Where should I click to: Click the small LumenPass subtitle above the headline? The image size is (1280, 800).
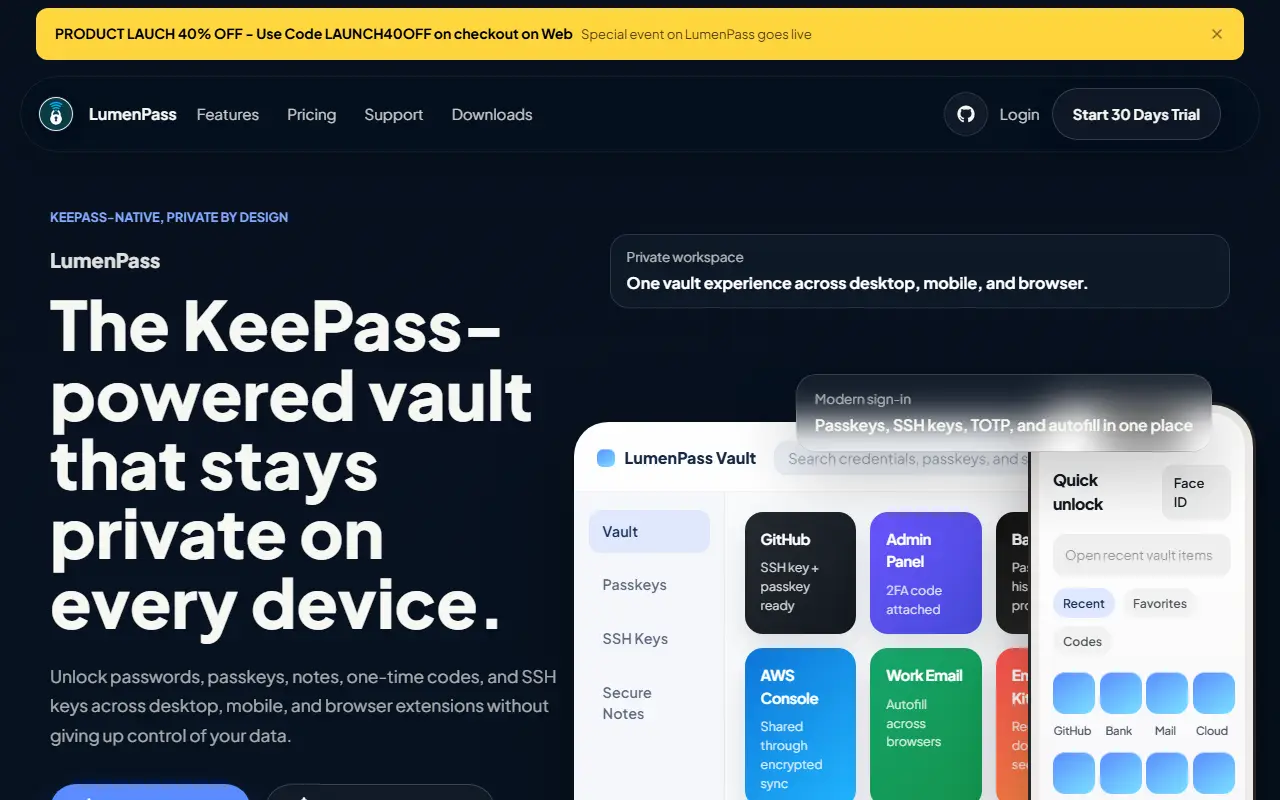click(105, 261)
